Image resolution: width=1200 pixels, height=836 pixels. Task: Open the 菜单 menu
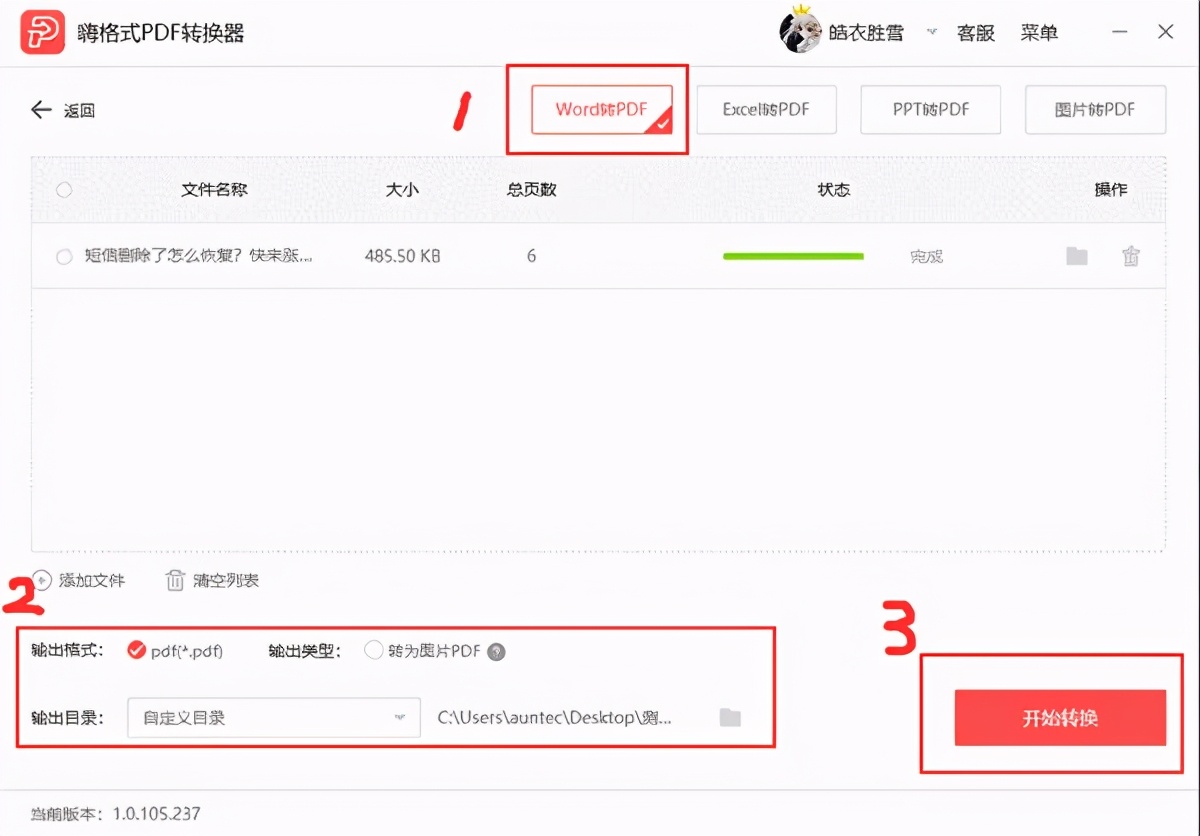pos(1039,31)
